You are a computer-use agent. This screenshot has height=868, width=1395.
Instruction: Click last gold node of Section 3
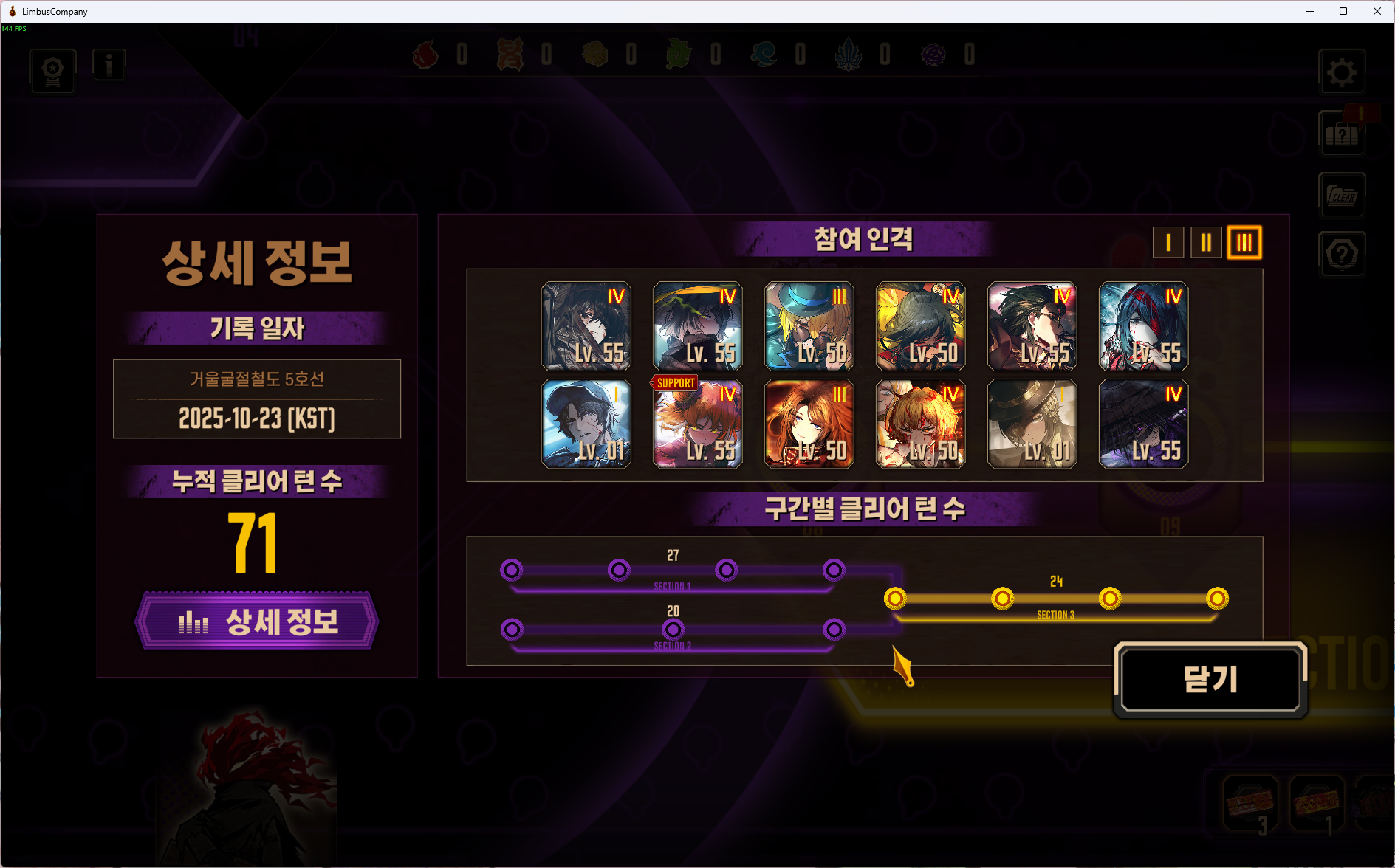[1217, 599]
